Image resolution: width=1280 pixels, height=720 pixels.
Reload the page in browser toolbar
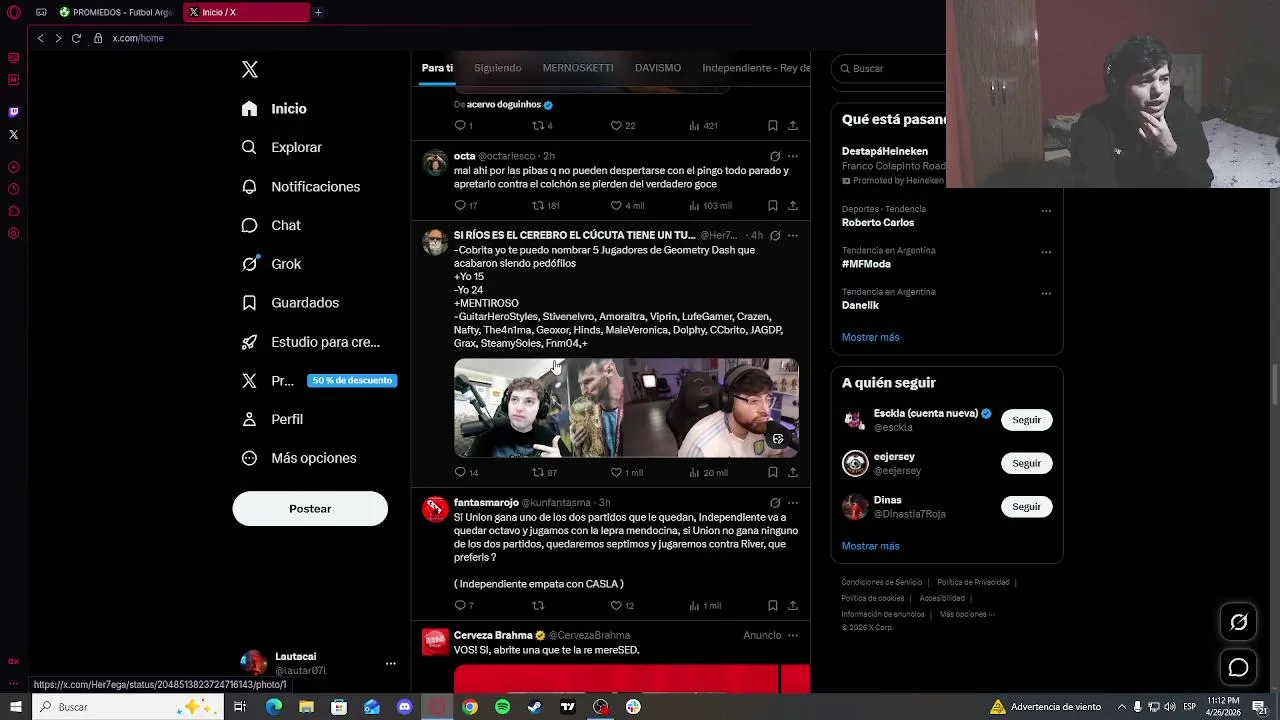pos(76,38)
